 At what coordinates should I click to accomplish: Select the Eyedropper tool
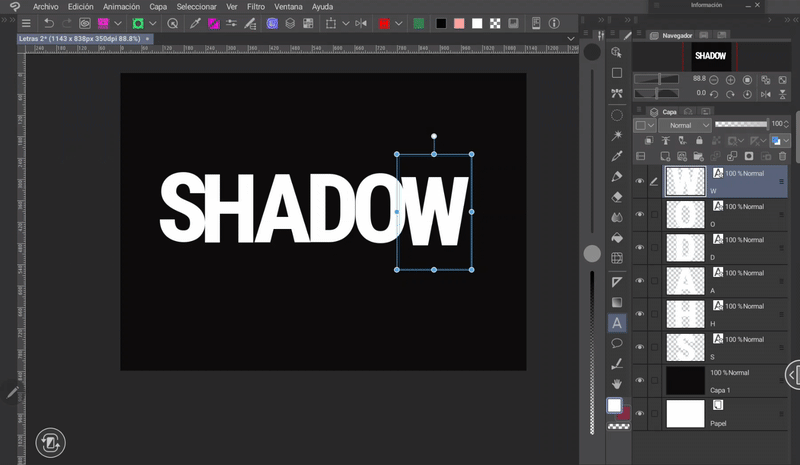[x=617, y=155]
